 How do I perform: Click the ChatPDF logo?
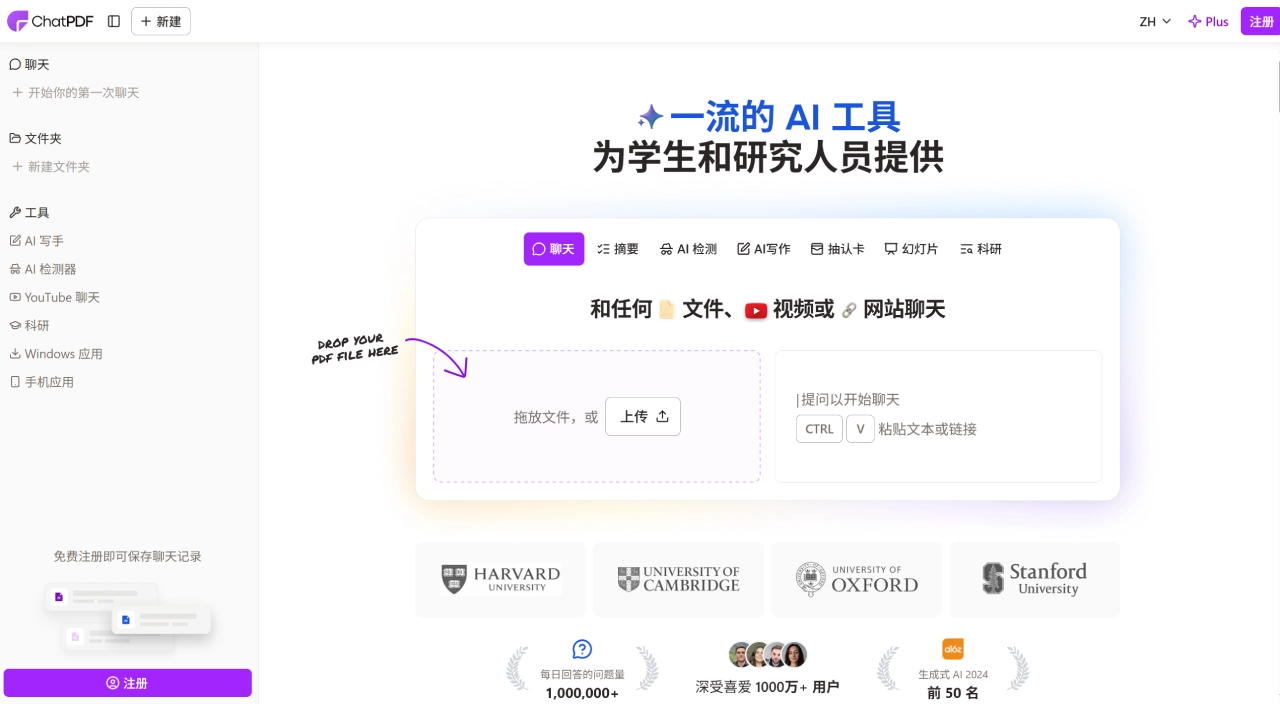pos(50,21)
